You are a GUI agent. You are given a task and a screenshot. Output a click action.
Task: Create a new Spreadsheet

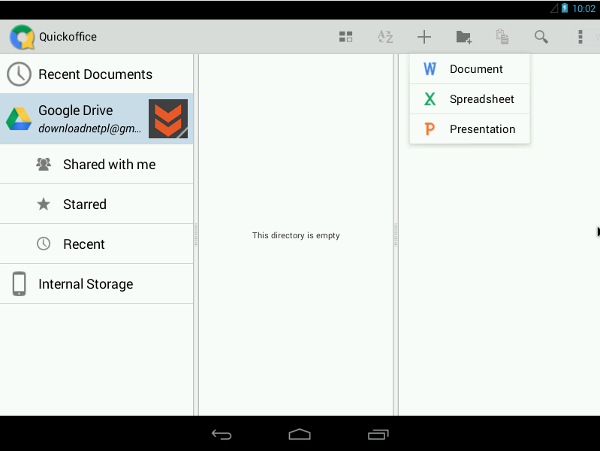click(x=470, y=99)
